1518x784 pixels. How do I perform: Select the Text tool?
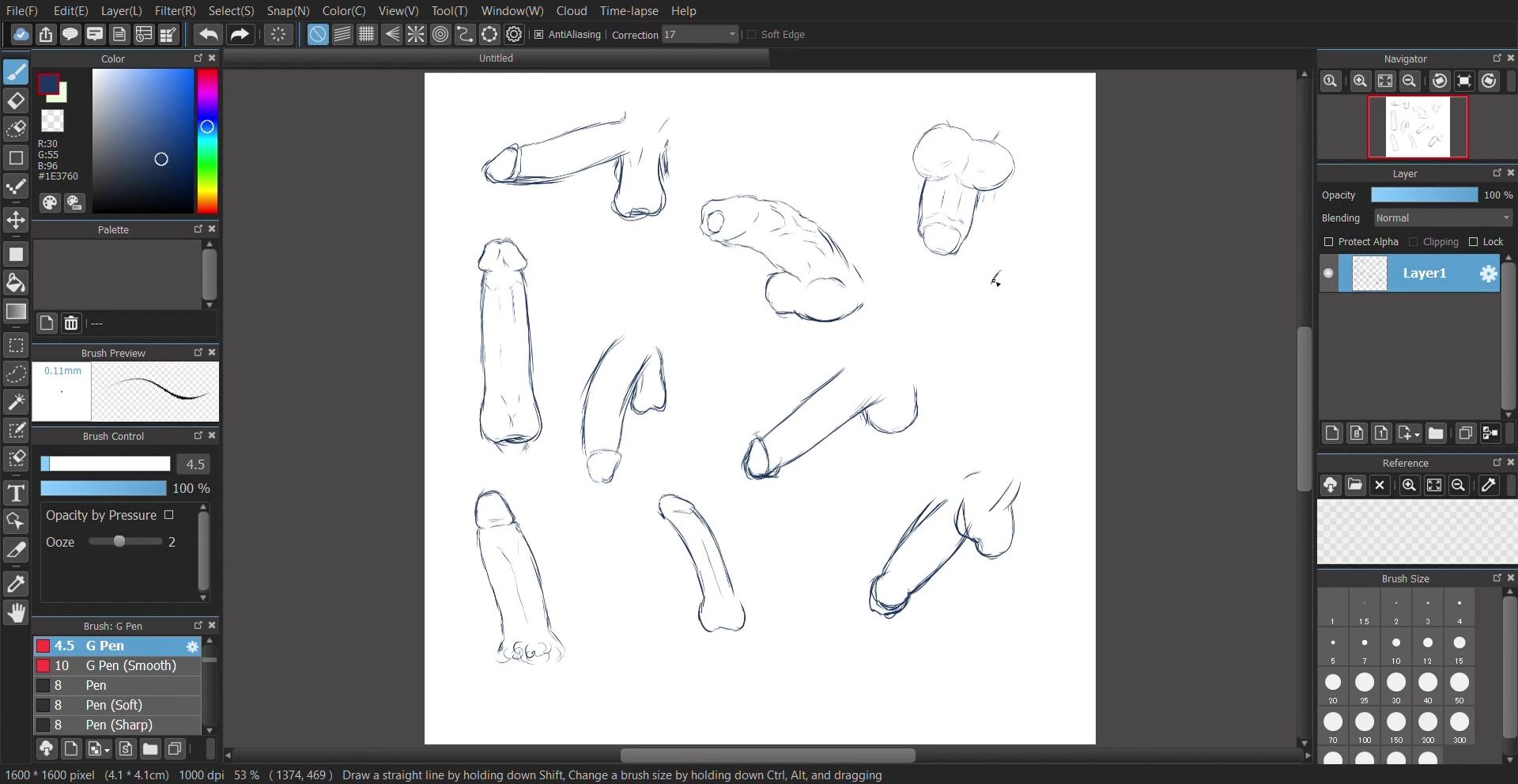point(16,494)
